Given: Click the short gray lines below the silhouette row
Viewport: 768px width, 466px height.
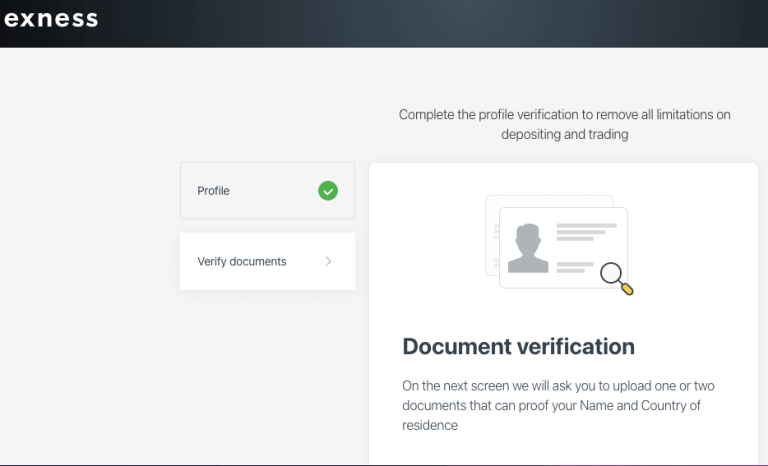Looking at the screenshot, I should pyautogui.click(x=574, y=267).
